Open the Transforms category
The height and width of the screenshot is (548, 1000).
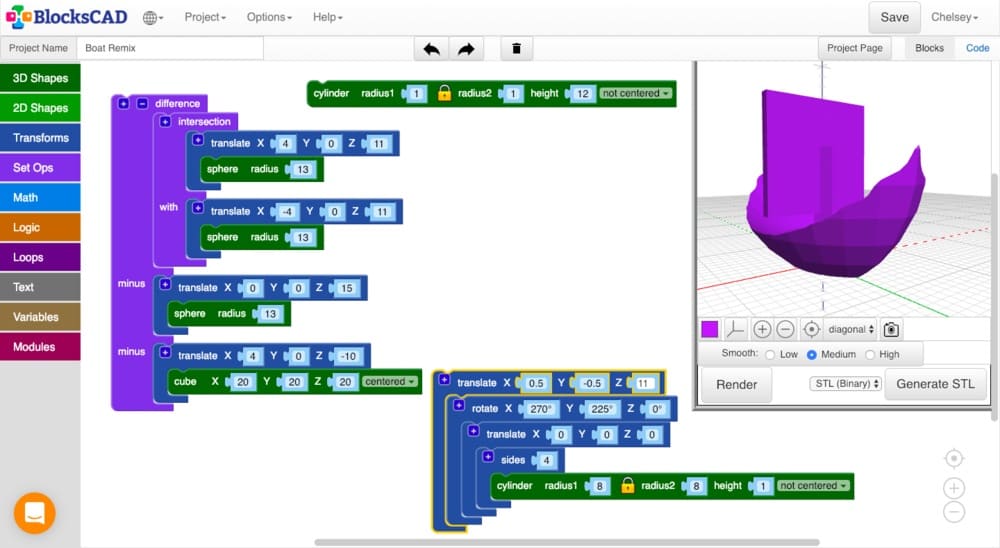(x=40, y=138)
